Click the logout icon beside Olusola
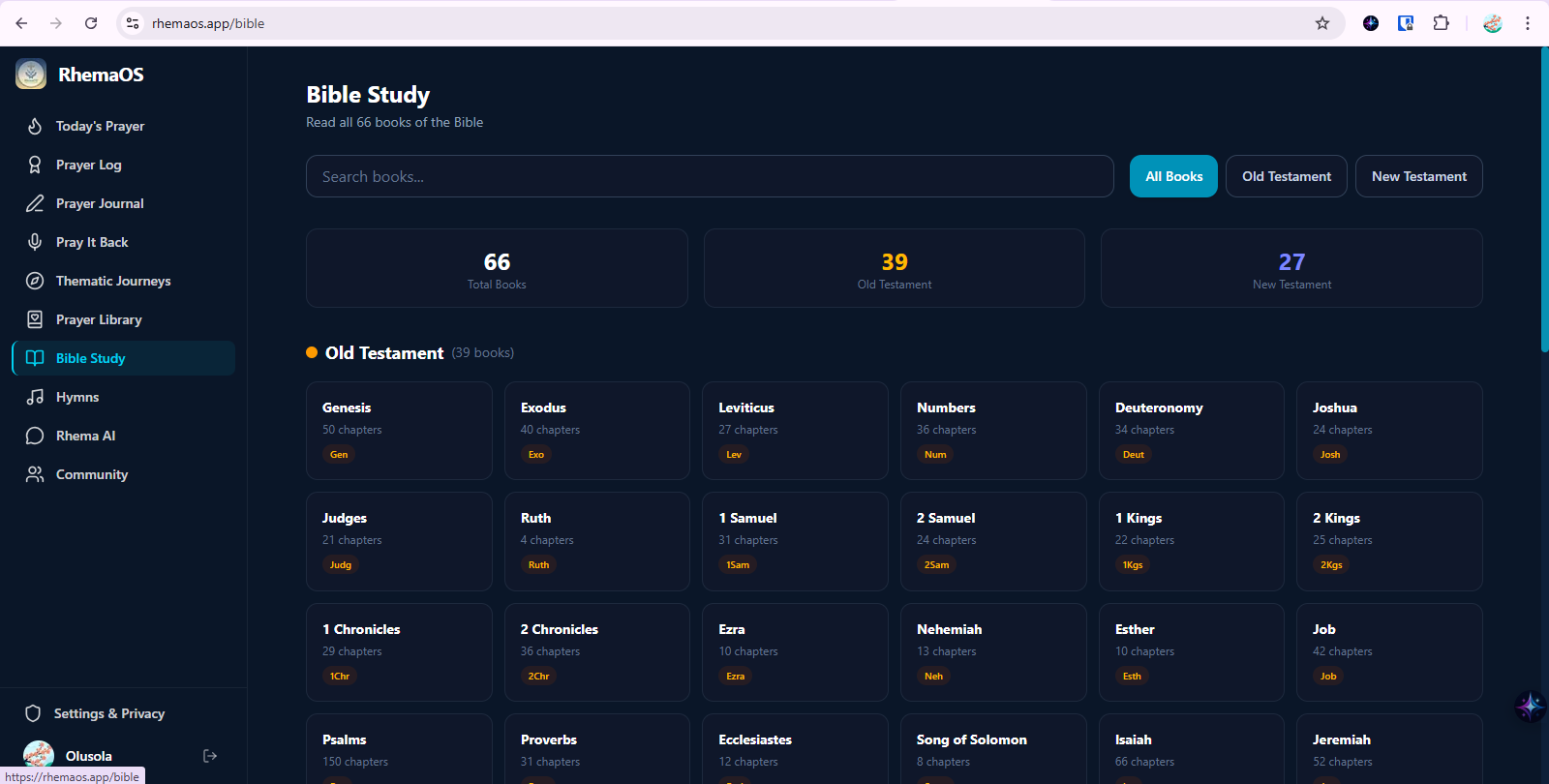The width and height of the screenshot is (1549, 784). (210, 756)
